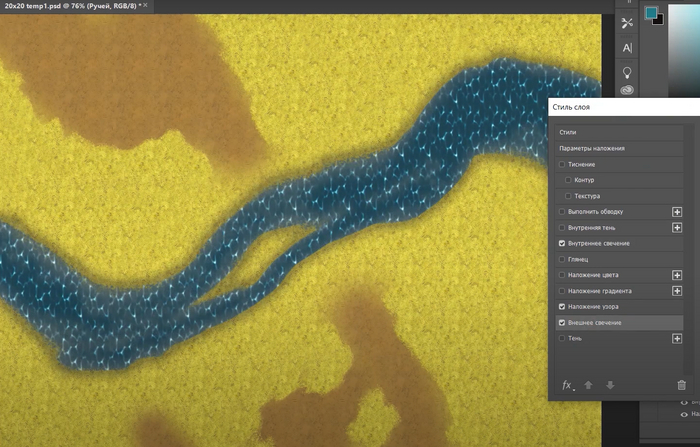The width and height of the screenshot is (700, 447).
Task: Add another Выполнить обводку effect with plus
Action: click(x=677, y=212)
